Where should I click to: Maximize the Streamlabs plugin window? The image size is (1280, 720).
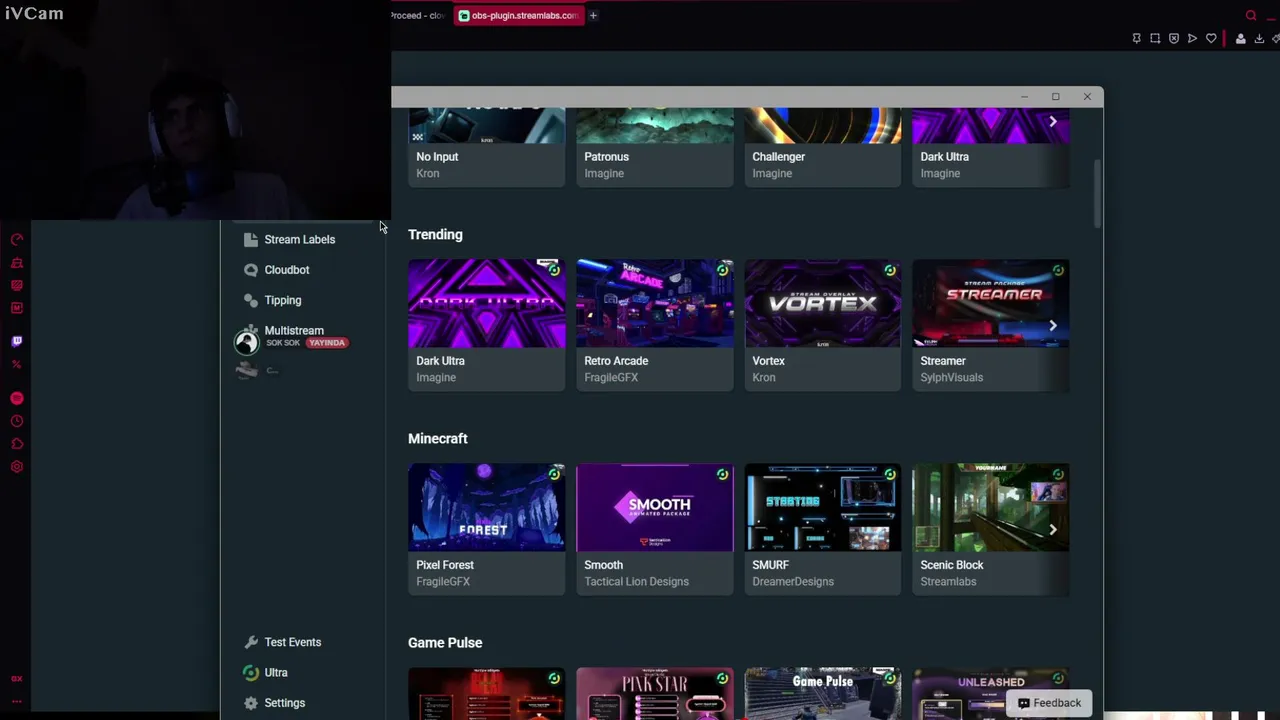pos(1055,97)
